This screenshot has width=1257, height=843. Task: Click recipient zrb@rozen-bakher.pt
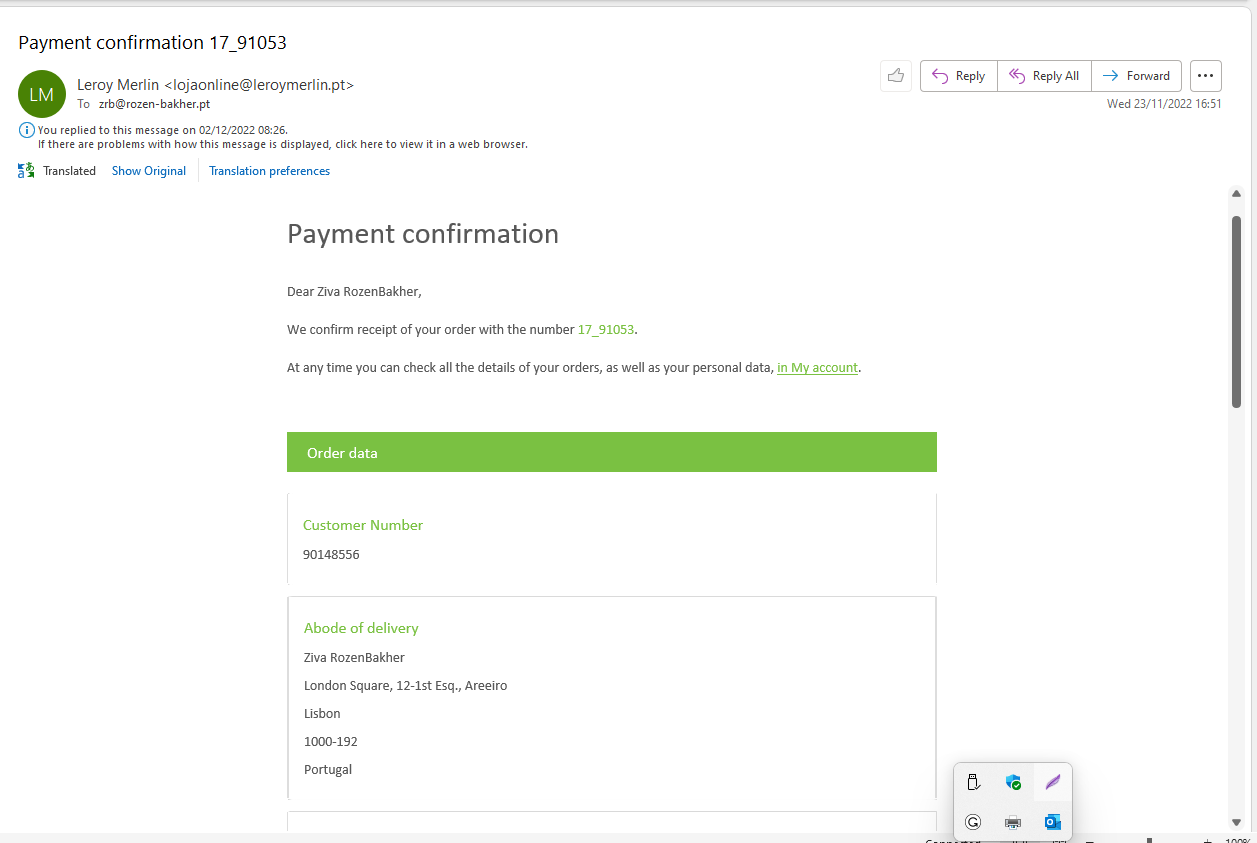tap(154, 104)
